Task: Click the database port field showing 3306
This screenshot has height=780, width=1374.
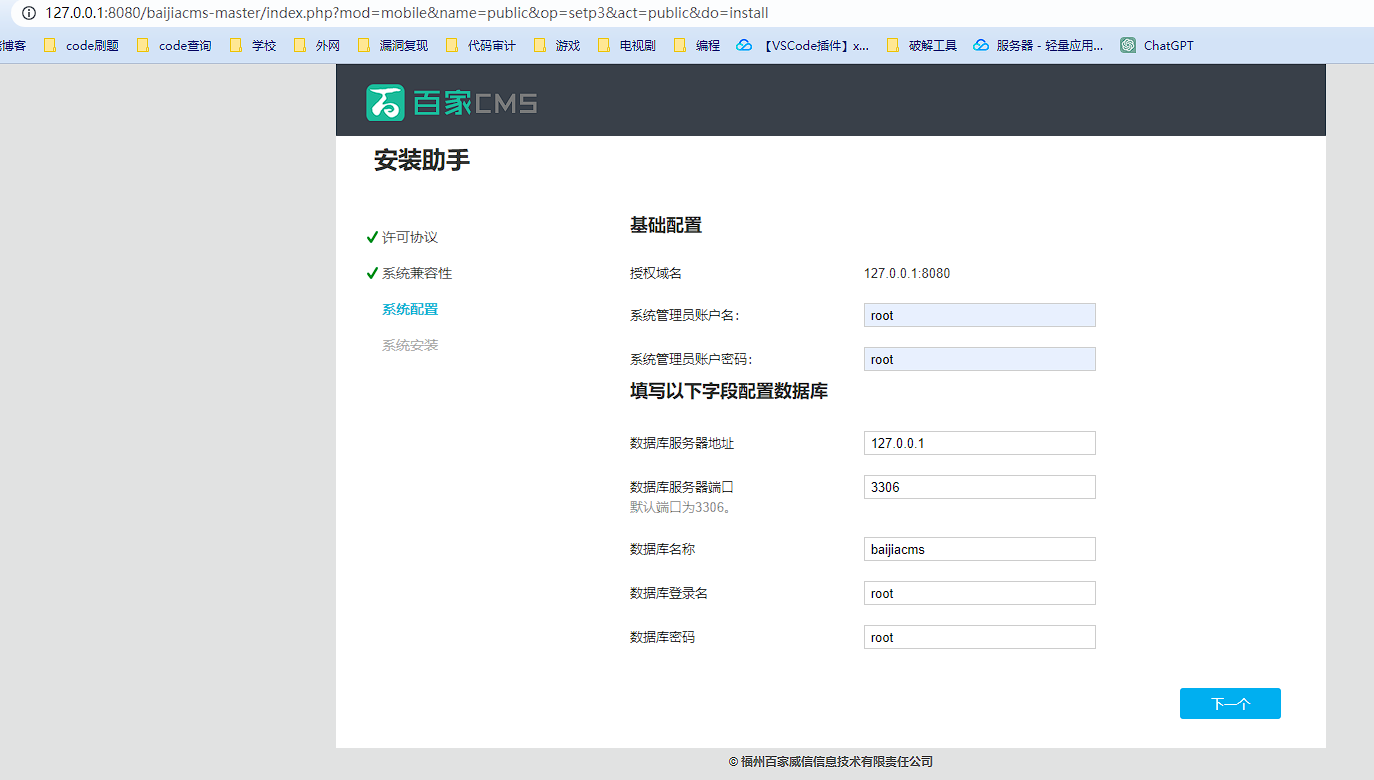Action: coord(979,487)
